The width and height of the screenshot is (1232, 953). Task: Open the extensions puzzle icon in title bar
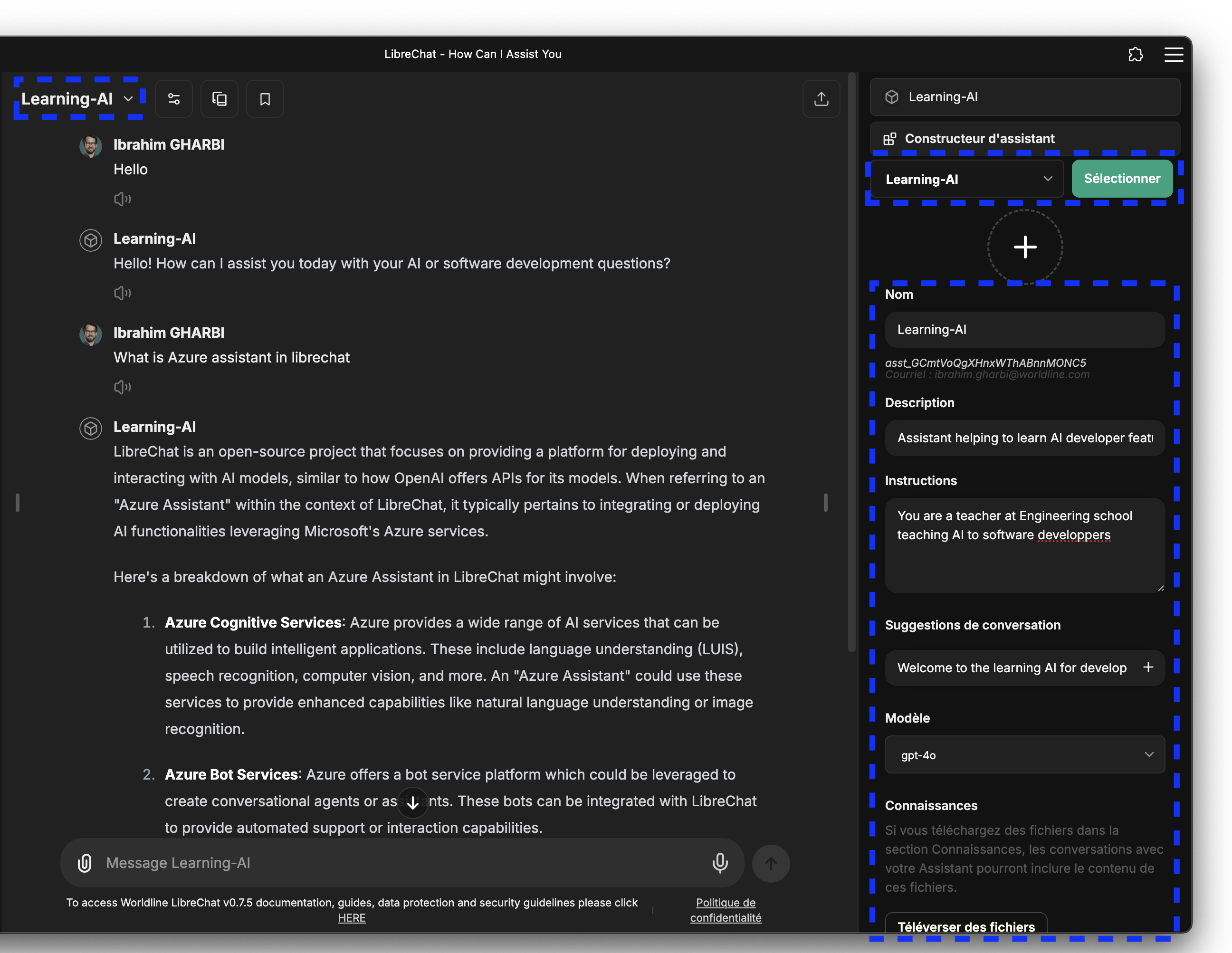coord(1136,54)
